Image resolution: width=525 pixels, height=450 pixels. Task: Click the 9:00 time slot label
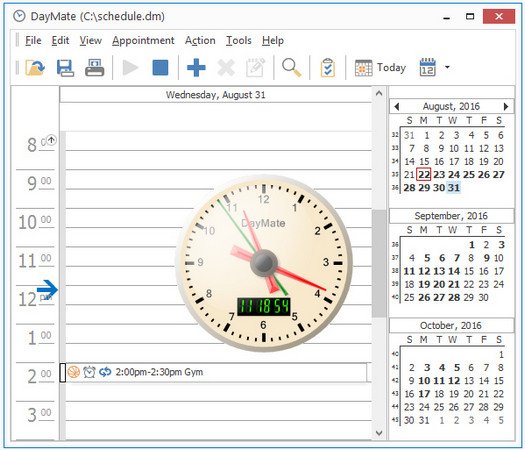point(39,183)
